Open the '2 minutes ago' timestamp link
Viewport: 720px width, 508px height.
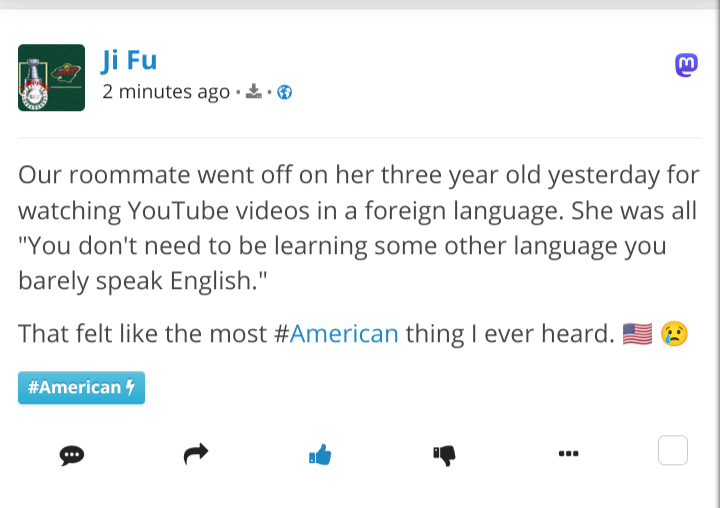(x=166, y=92)
